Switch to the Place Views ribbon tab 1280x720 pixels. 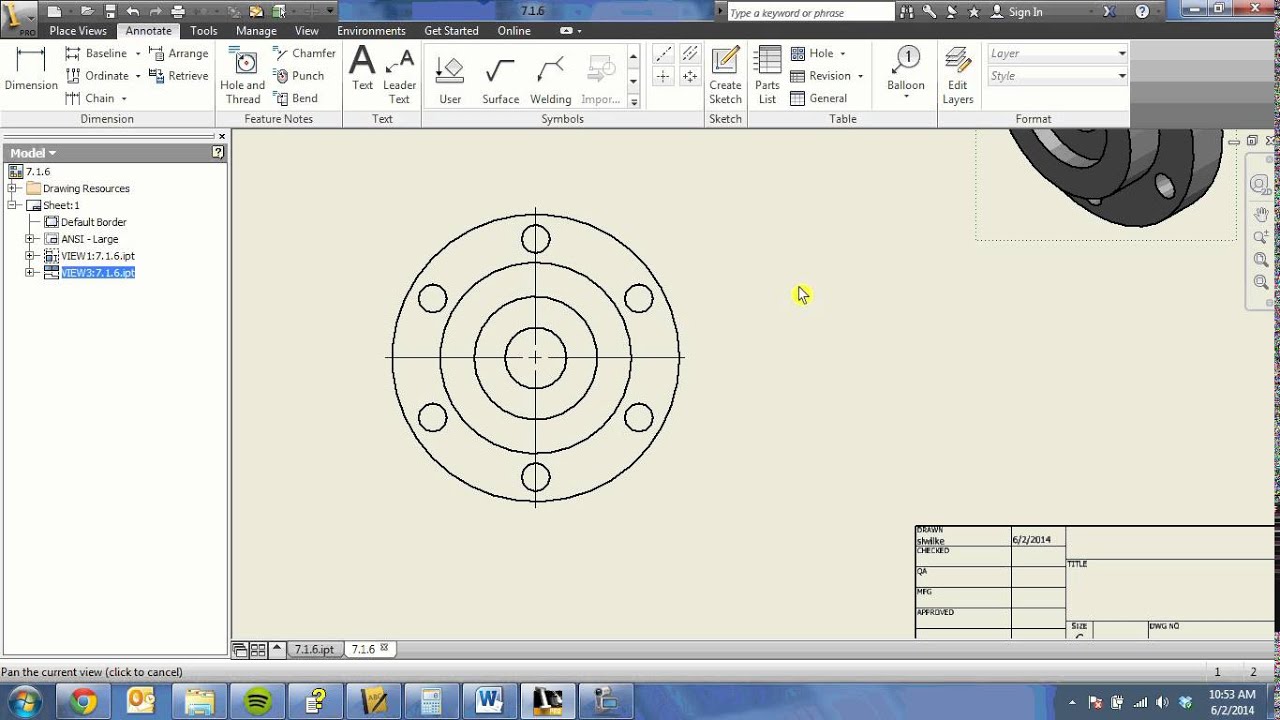pos(78,31)
